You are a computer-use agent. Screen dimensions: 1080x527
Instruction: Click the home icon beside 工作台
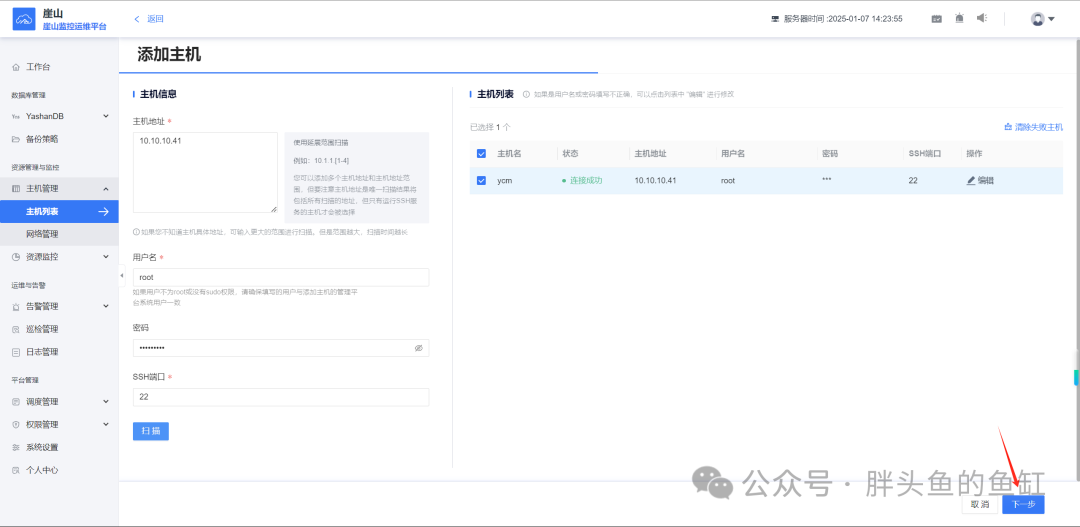tap(16, 68)
